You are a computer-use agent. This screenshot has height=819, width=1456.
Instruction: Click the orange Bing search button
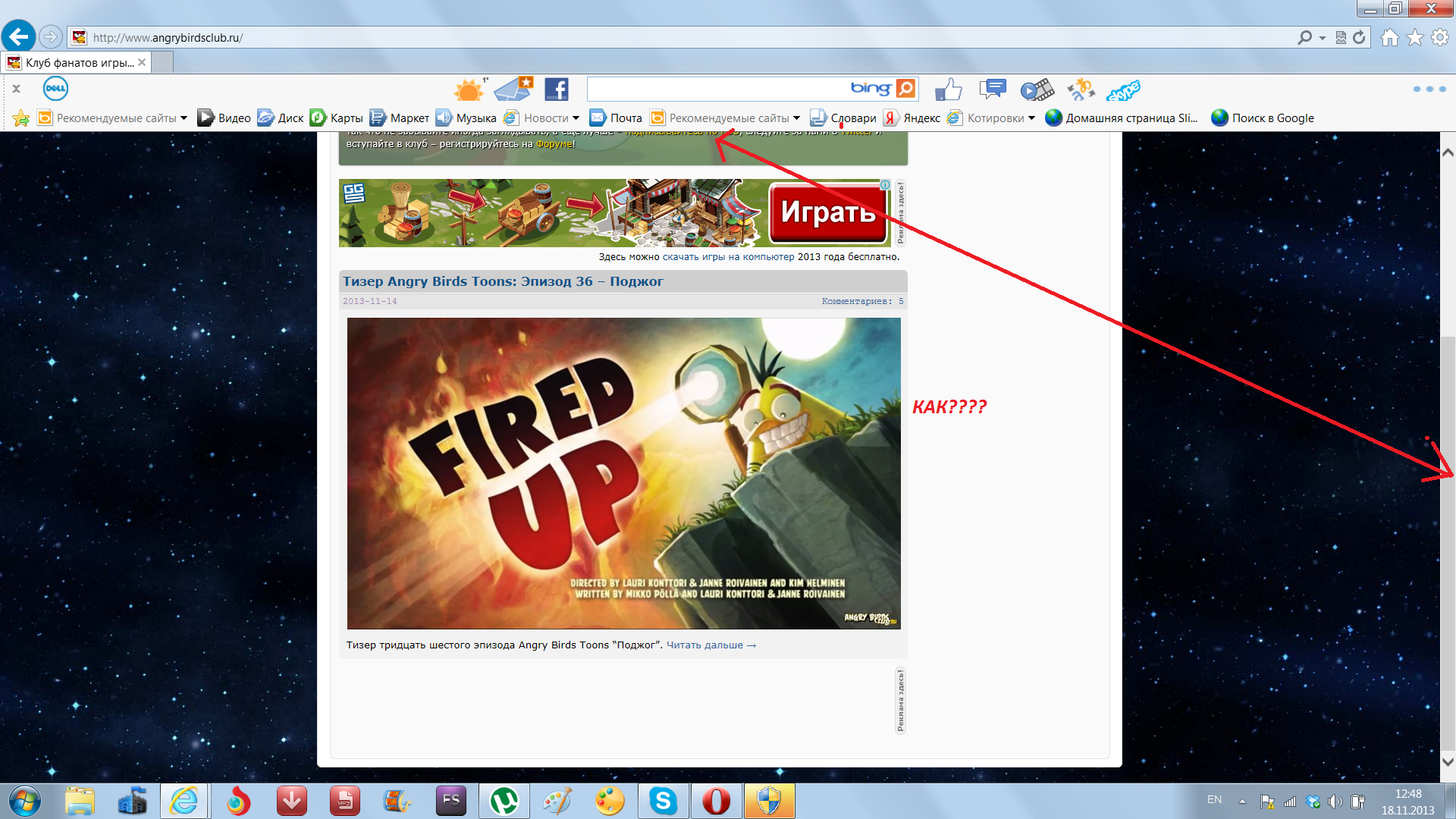(905, 89)
